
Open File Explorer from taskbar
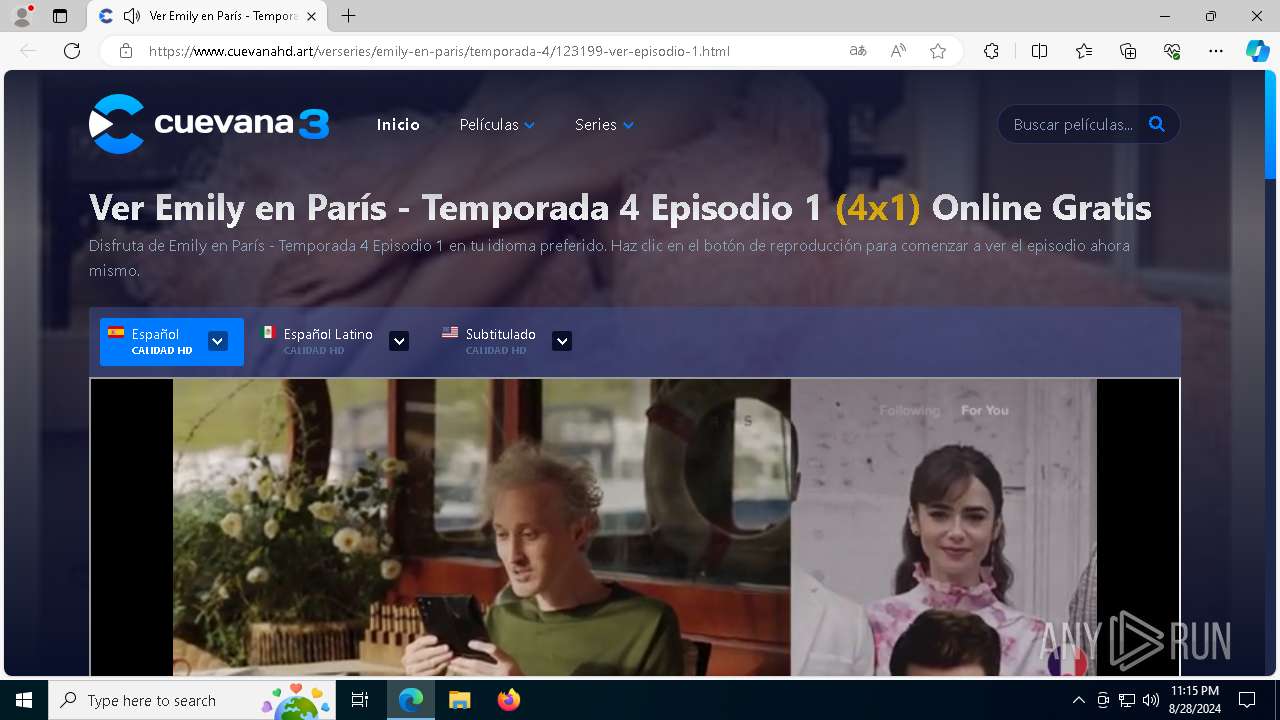(x=459, y=700)
